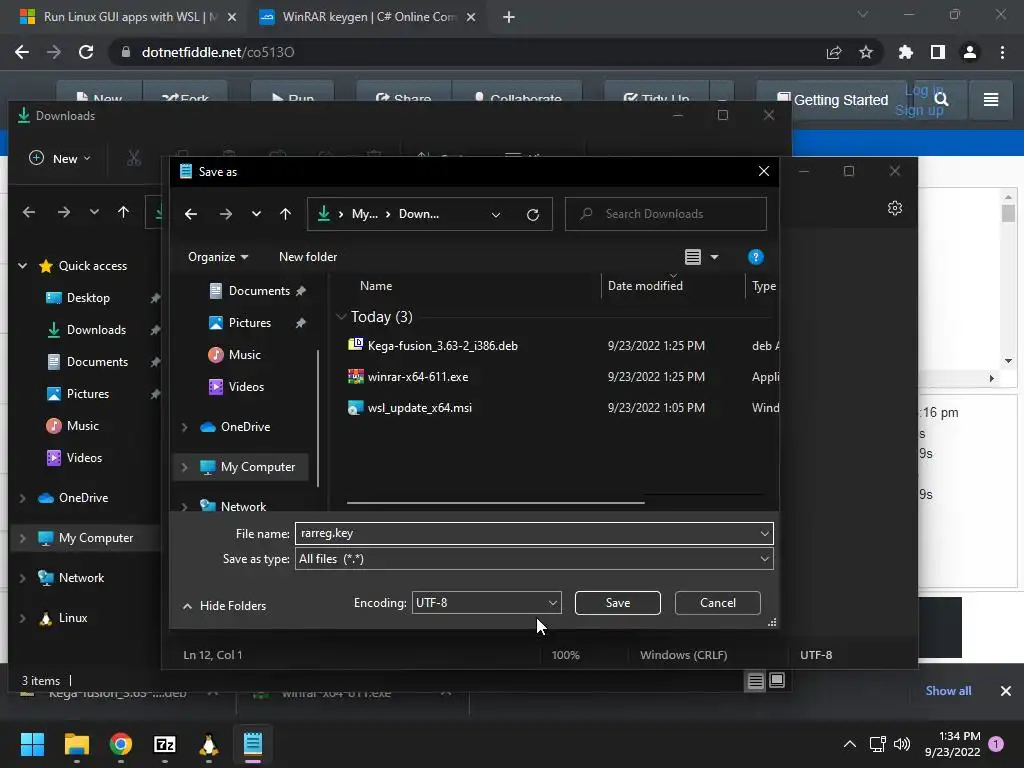
Task: Close the Save as dialog
Action: [763, 172]
